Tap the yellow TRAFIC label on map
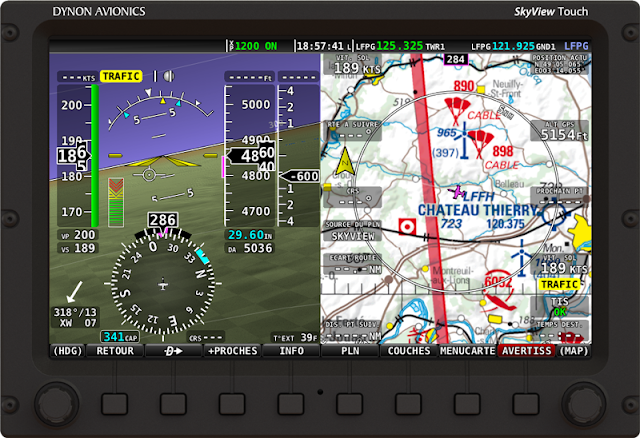 [560, 285]
